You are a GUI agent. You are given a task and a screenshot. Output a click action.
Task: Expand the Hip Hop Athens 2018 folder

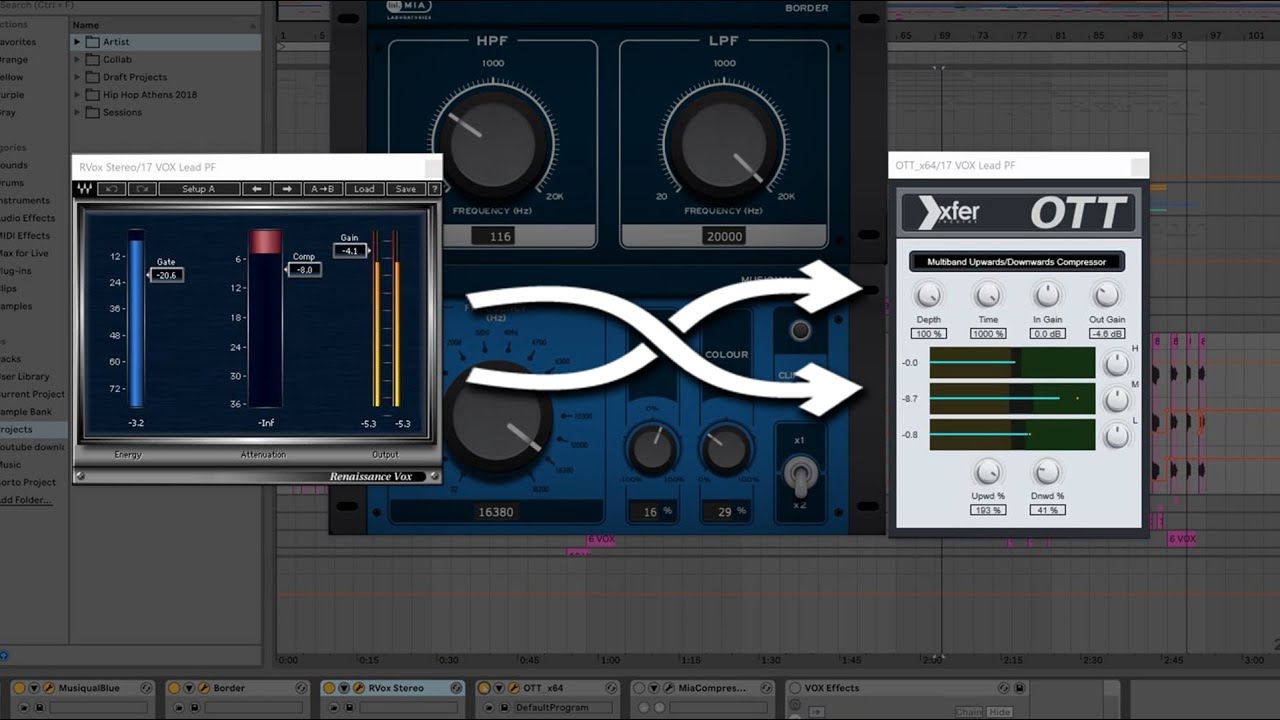[x=77, y=95]
